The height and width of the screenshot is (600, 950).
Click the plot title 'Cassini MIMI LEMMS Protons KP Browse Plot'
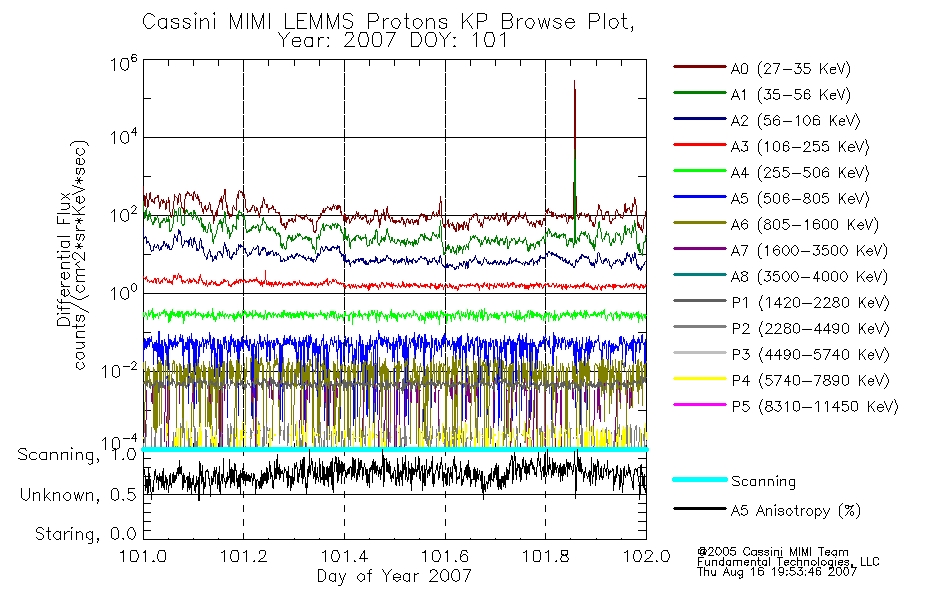388,22
